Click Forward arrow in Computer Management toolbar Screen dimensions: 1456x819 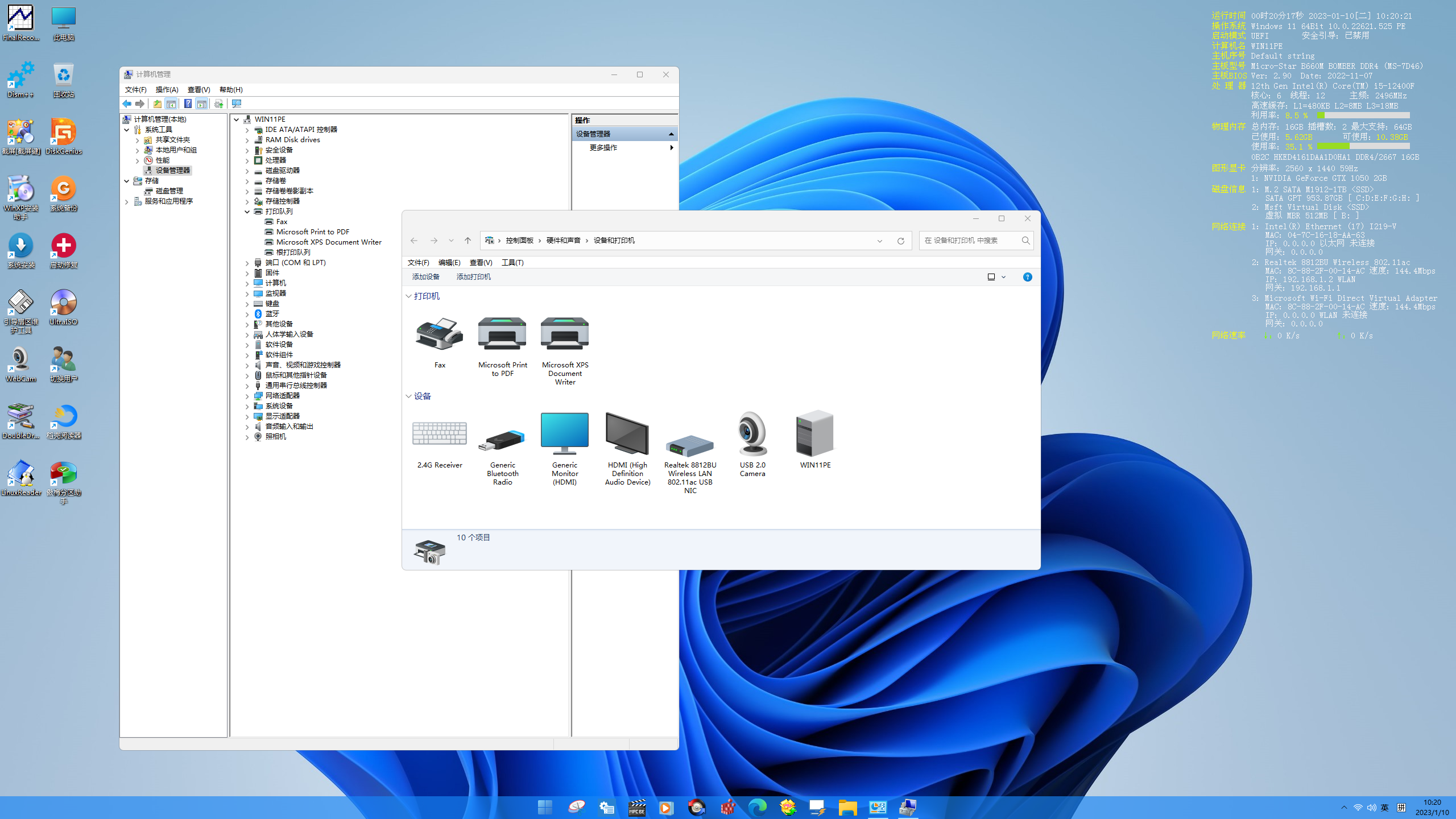coord(140,104)
